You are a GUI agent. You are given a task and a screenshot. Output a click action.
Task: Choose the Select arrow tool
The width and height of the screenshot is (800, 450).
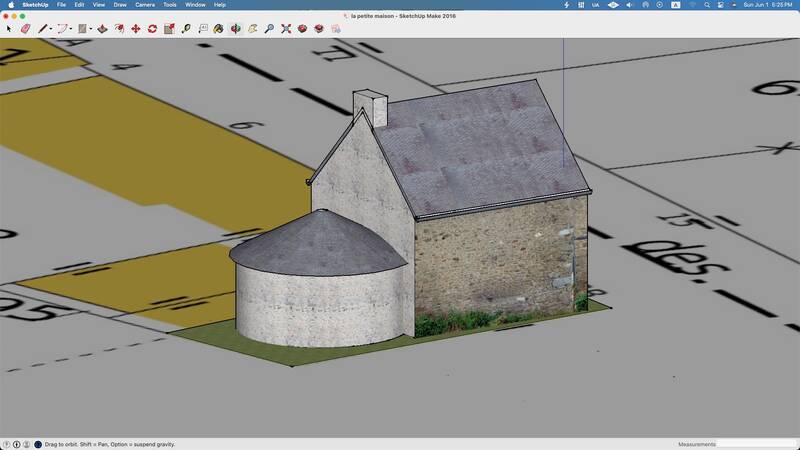[x=9, y=29]
